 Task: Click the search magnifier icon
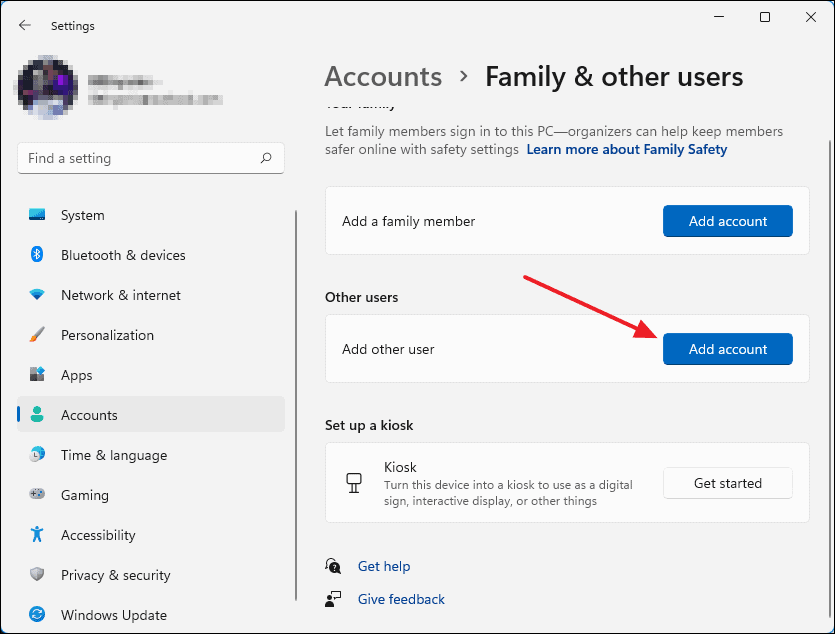pyautogui.click(x=266, y=158)
